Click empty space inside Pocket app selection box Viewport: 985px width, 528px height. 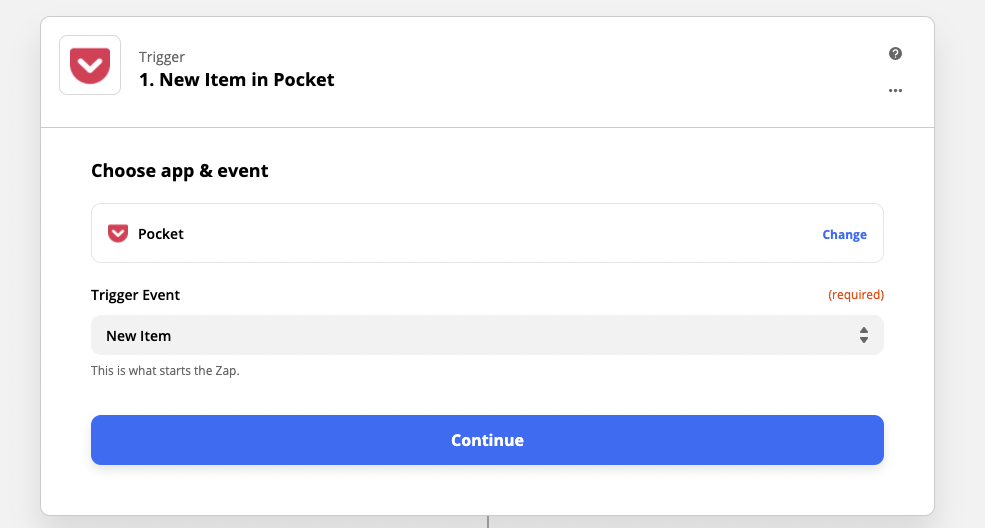pos(503,234)
